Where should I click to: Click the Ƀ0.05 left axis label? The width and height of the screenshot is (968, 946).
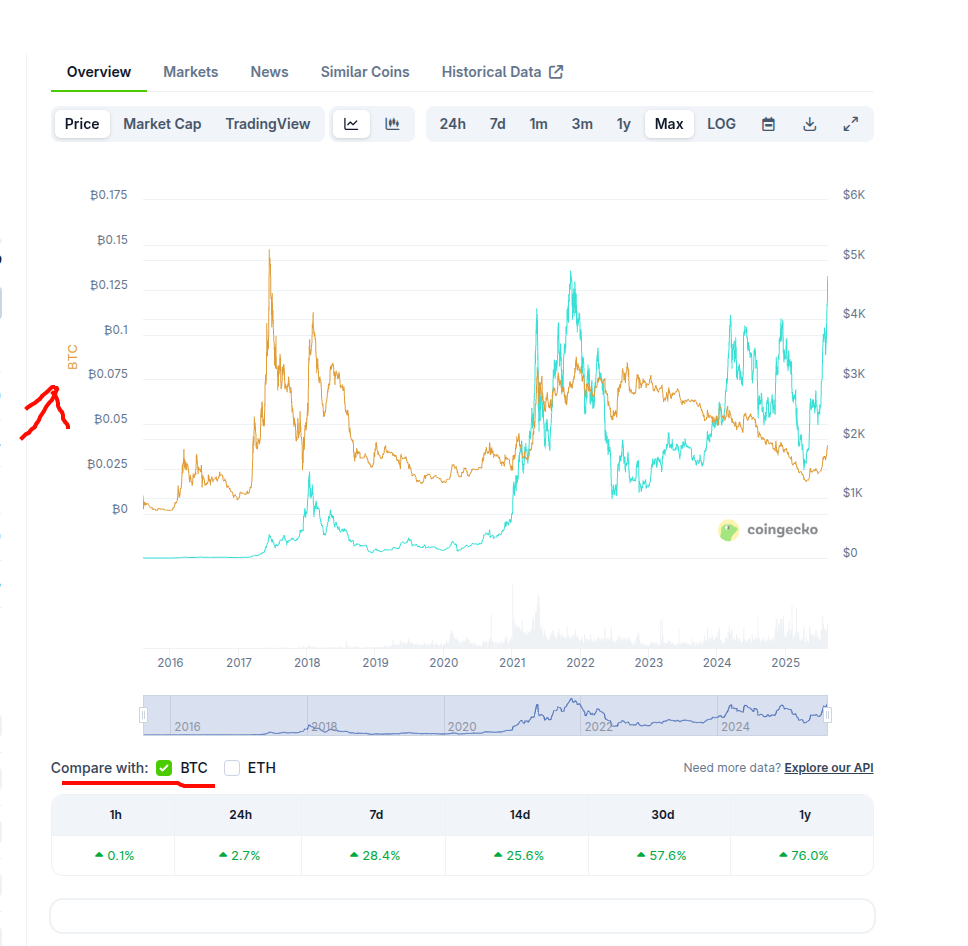[111, 419]
